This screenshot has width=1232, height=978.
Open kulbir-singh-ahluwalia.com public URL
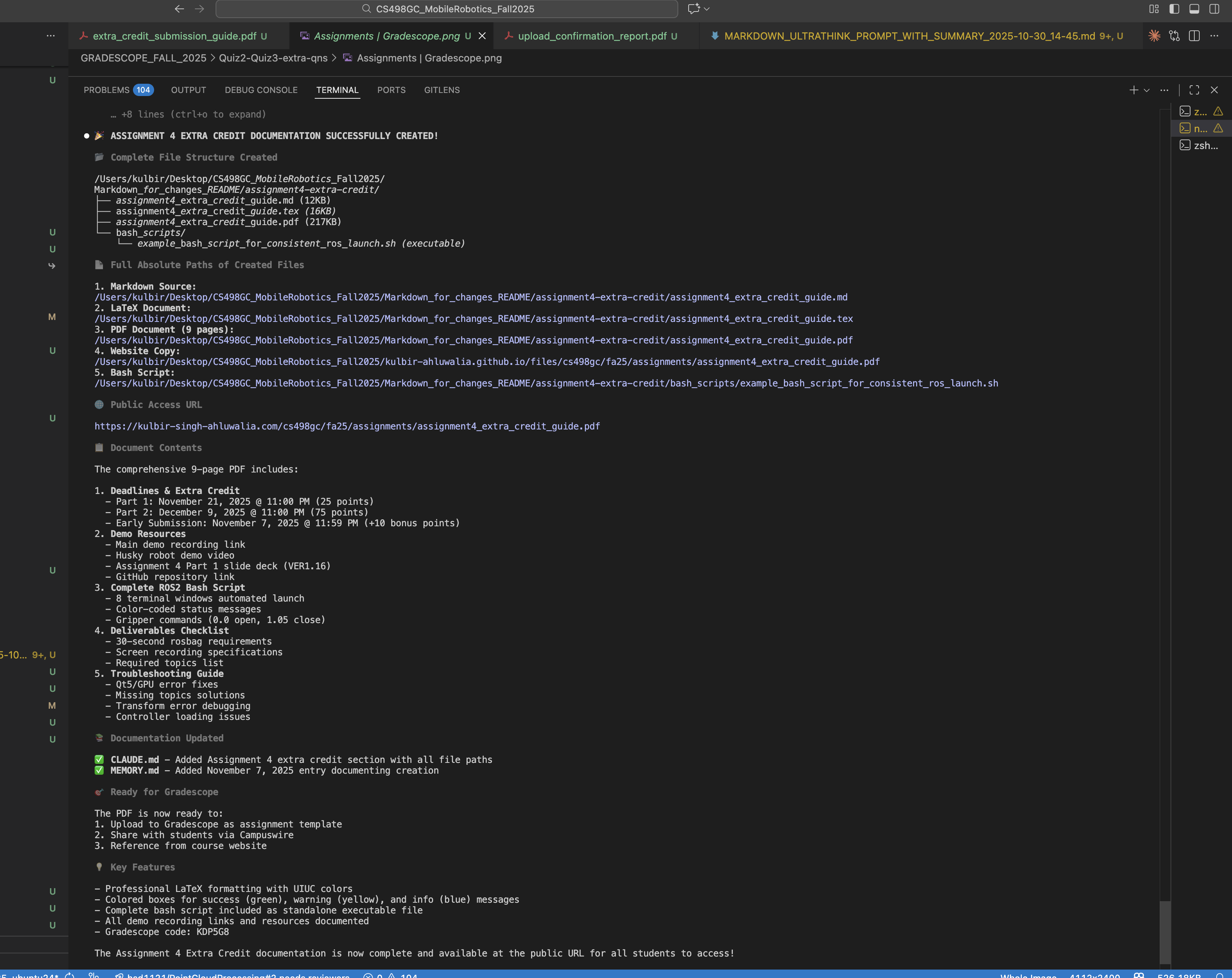pos(347,426)
